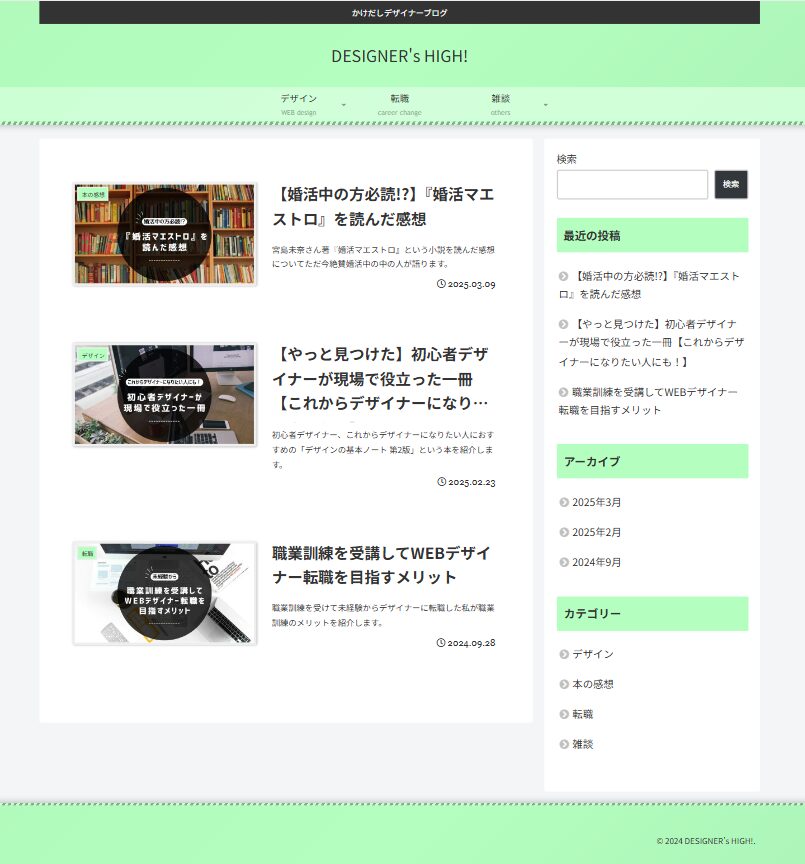Expand the dropdown arrow beside デザイン in navigation
The width and height of the screenshot is (805, 864).
point(344,105)
